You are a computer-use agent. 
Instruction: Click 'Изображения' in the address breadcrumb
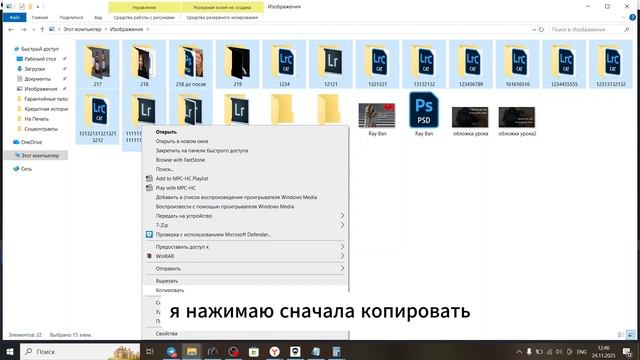(126, 29)
